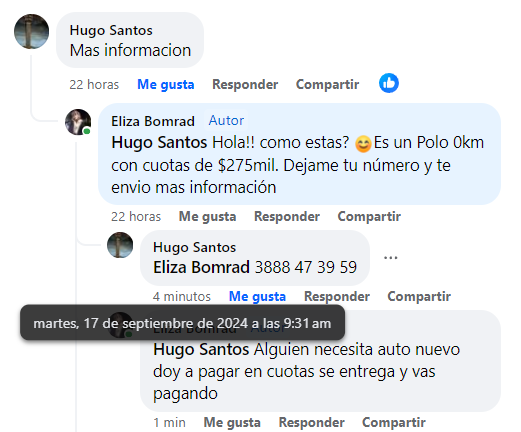
Task: Click Responder under Eliza's Polo 0km message
Action: tap(287, 216)
